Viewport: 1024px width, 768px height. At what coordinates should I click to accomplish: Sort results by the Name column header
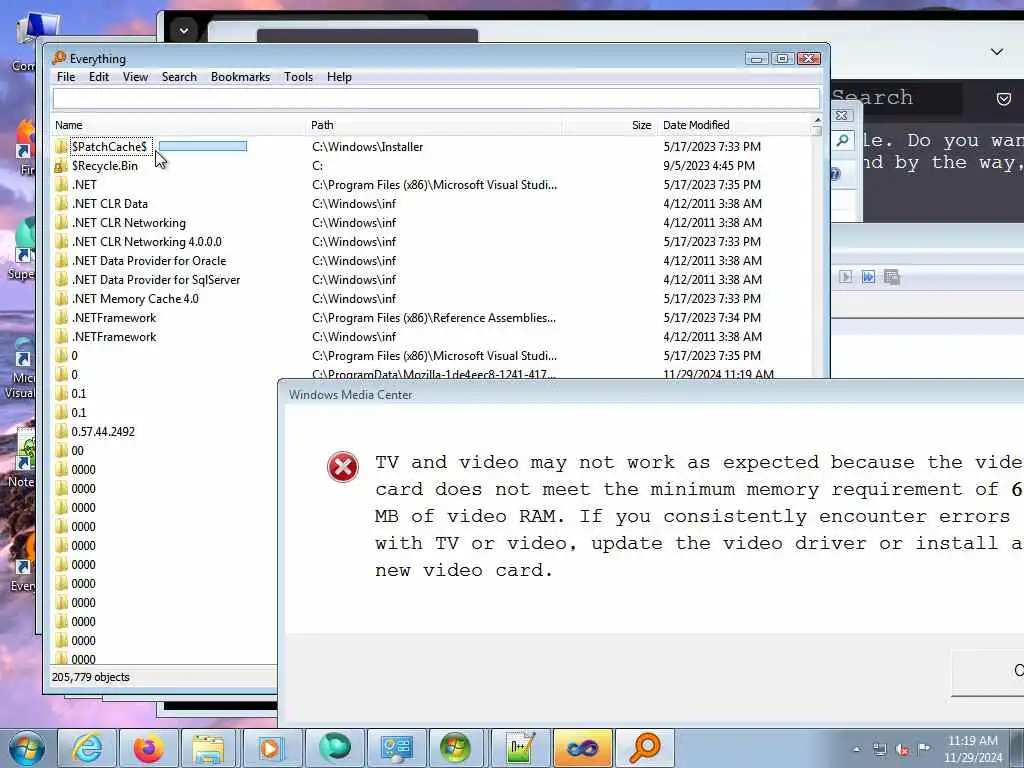(178, 125)
